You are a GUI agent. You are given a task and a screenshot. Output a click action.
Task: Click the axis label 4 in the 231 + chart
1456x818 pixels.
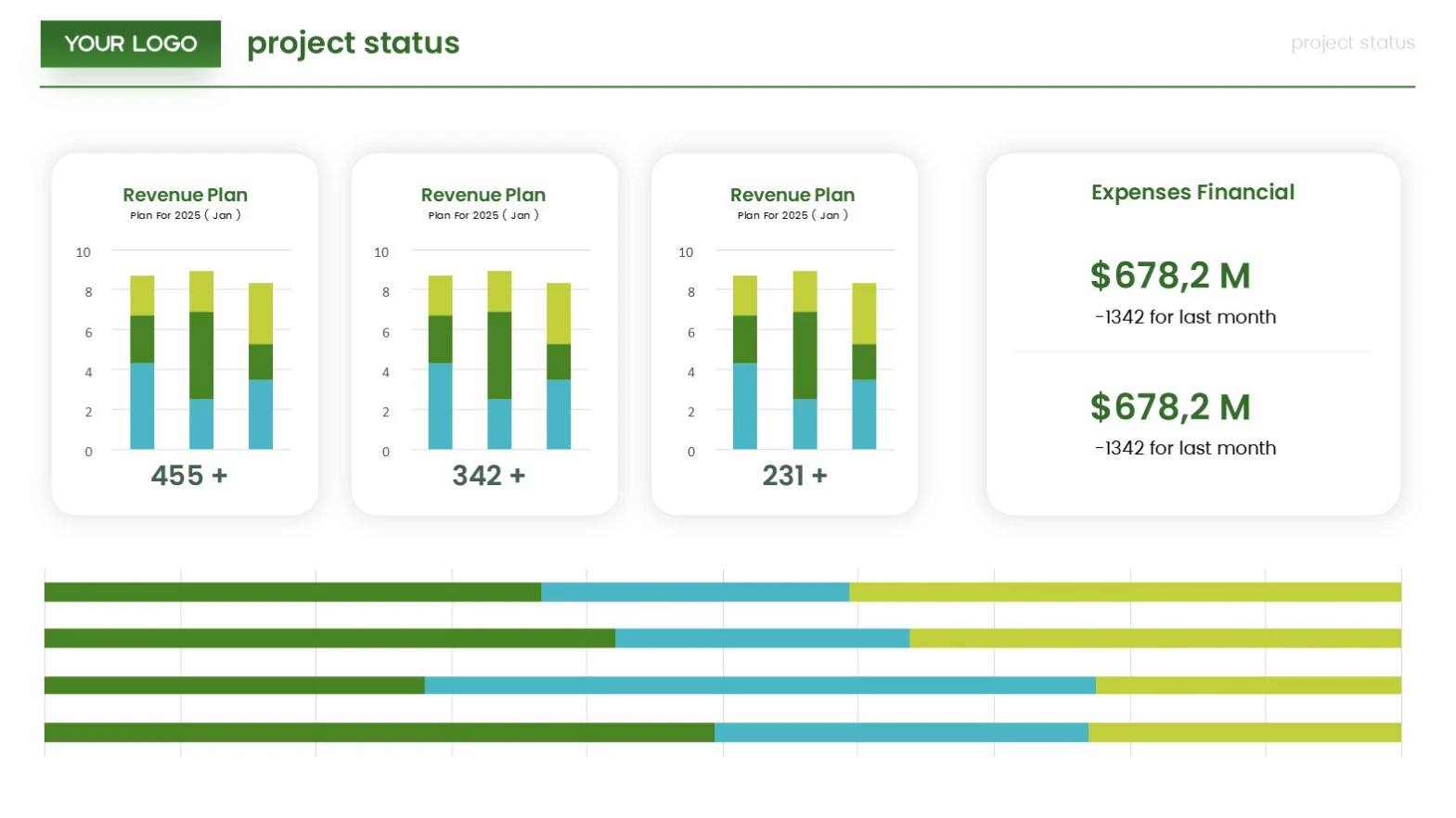coord(691,372)
